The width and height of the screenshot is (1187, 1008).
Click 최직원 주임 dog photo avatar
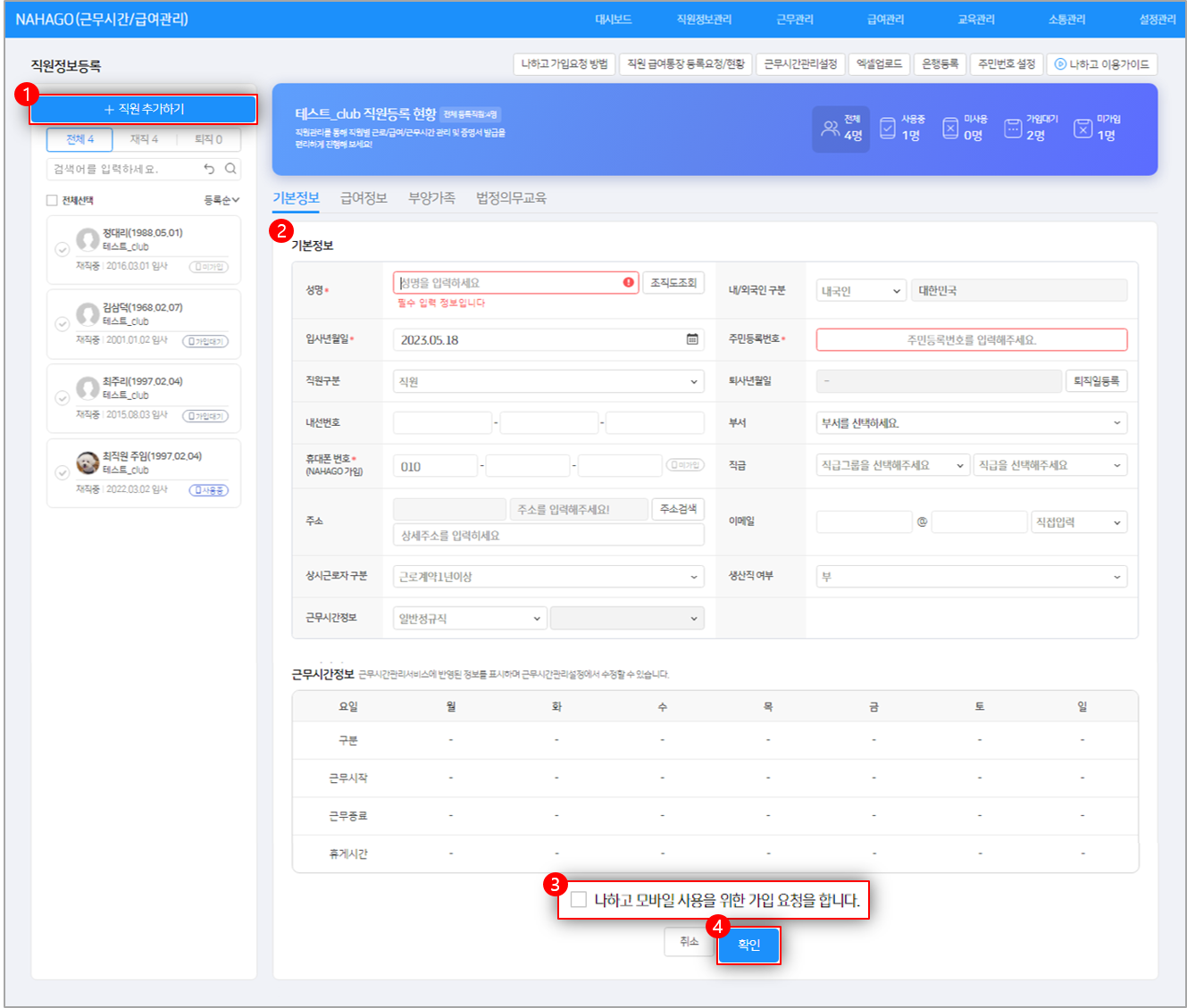point(88,462)
